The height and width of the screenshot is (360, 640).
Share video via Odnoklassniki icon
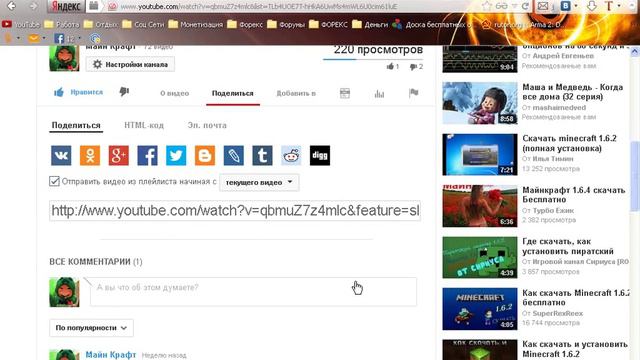tap(90, 156)
